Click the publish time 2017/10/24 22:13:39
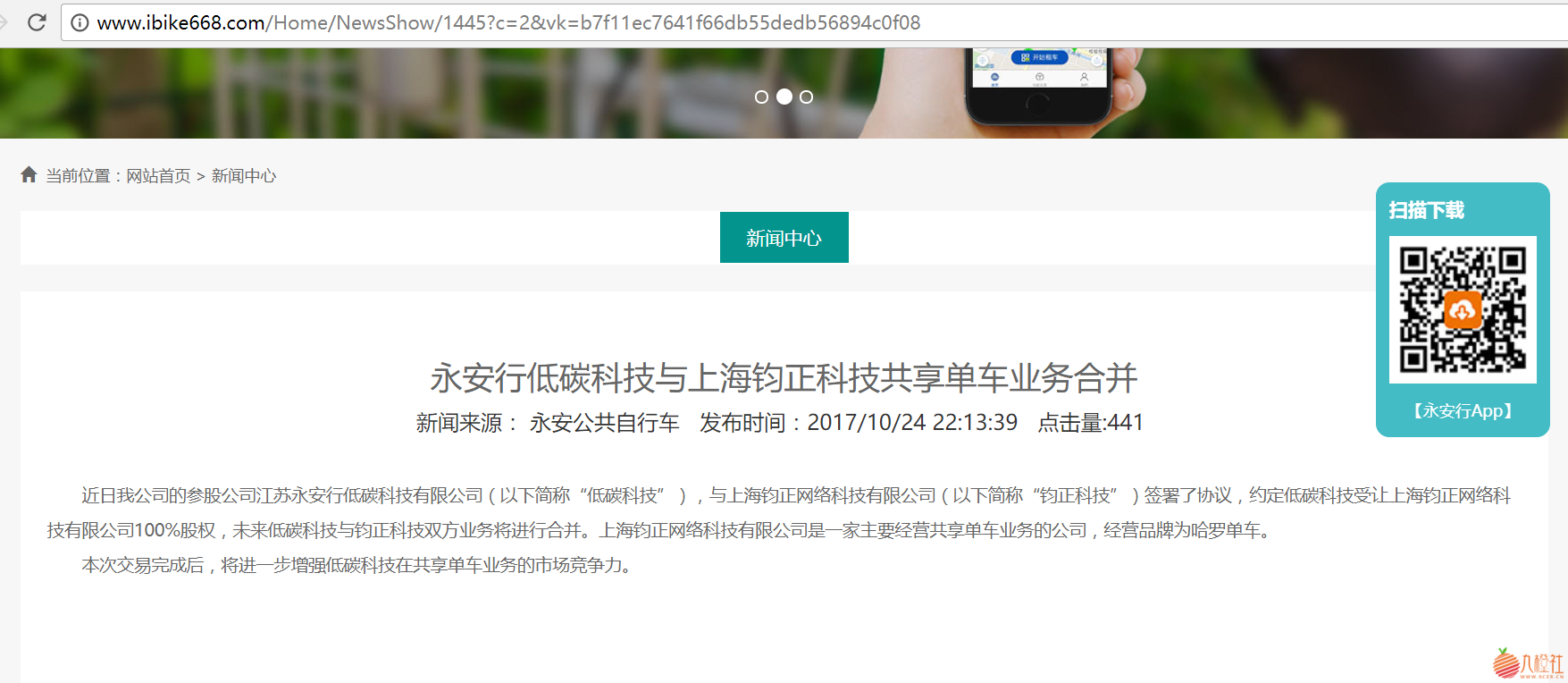This screenshot has width=1568, height=683. click(911, 423)
